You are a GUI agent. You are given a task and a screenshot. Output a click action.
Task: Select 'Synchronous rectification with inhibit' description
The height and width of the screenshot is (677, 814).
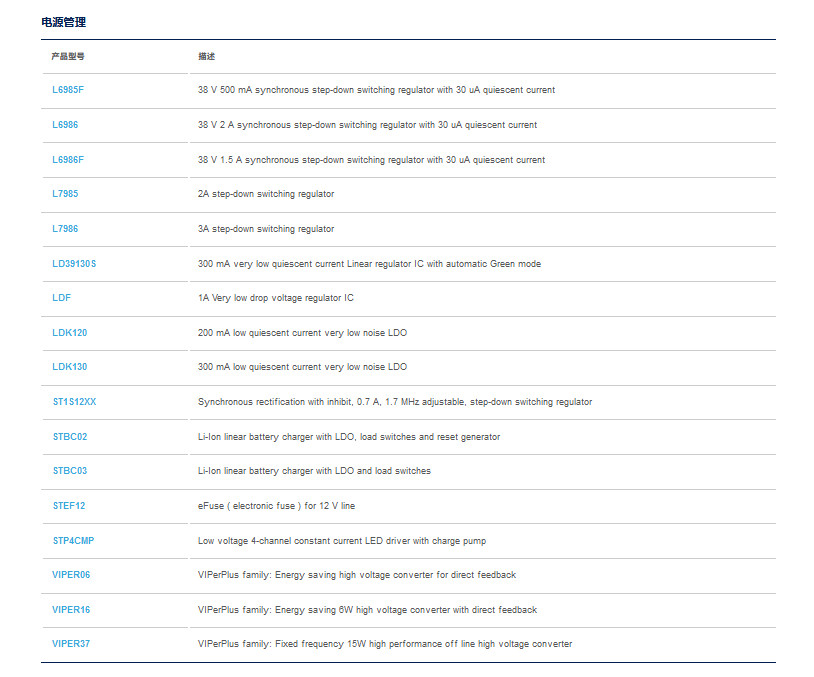tap(395, 402)
